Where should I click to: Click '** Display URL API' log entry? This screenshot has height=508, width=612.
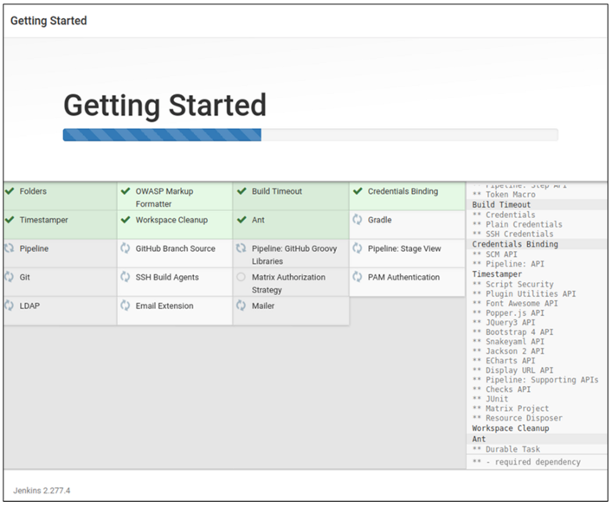513,370
